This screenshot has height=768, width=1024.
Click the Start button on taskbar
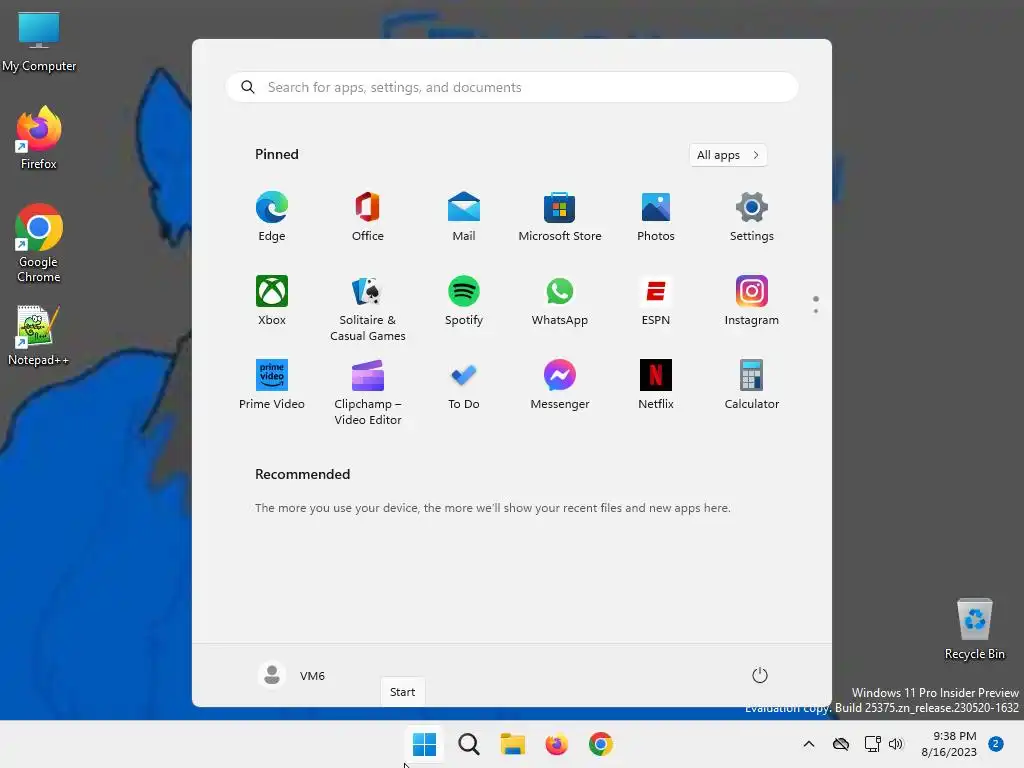[424, 744]
